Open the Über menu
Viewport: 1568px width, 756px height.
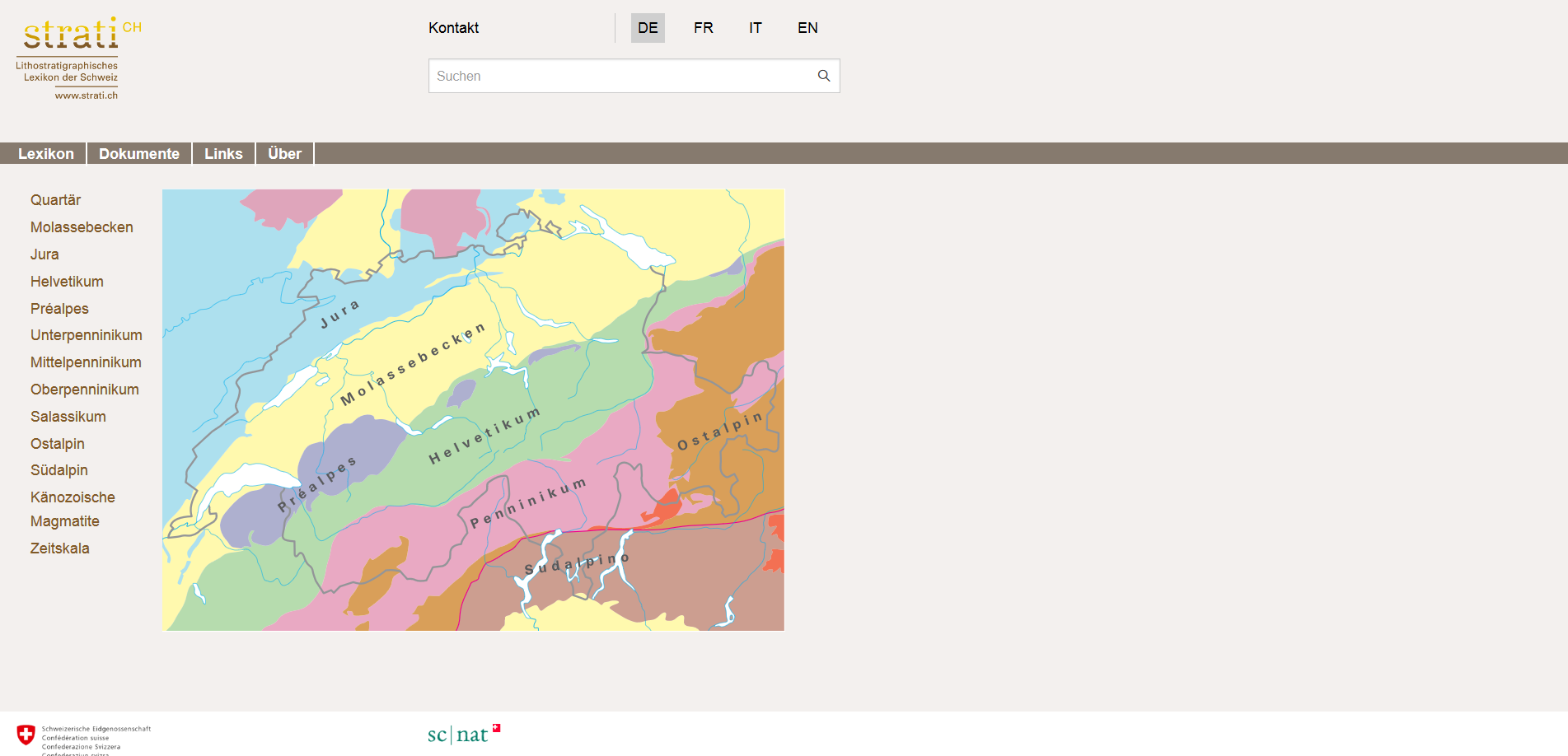[284, 154]
